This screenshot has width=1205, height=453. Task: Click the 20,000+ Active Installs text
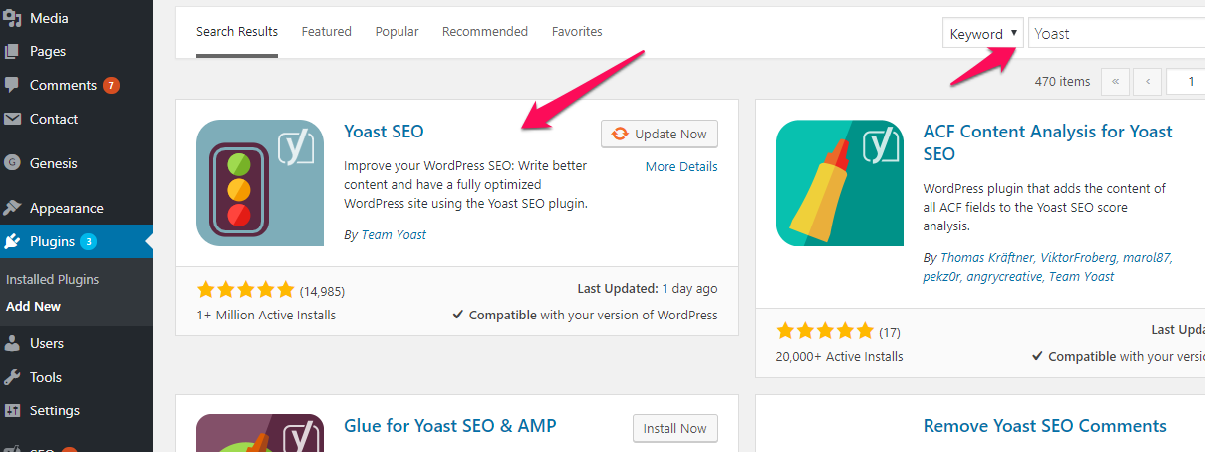[839, 356]
